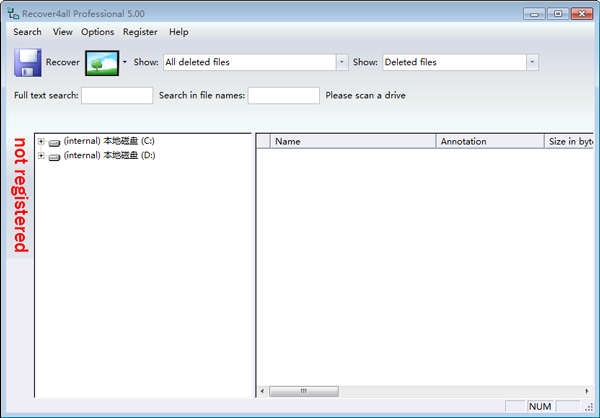Click the scrollbar left arrow

tap(262, 391)
